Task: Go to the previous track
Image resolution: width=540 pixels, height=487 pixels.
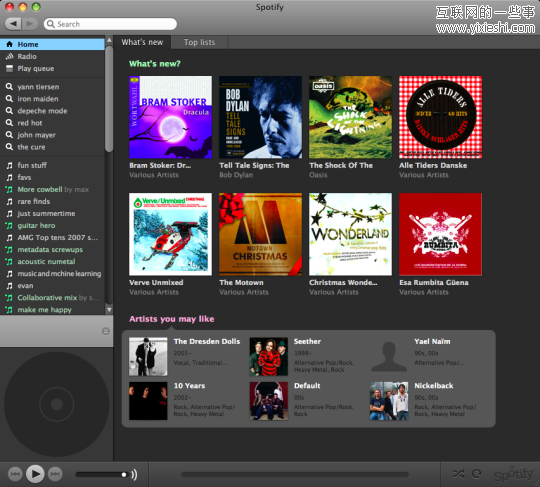Action: pyautogui.click(x=15, y=474)
